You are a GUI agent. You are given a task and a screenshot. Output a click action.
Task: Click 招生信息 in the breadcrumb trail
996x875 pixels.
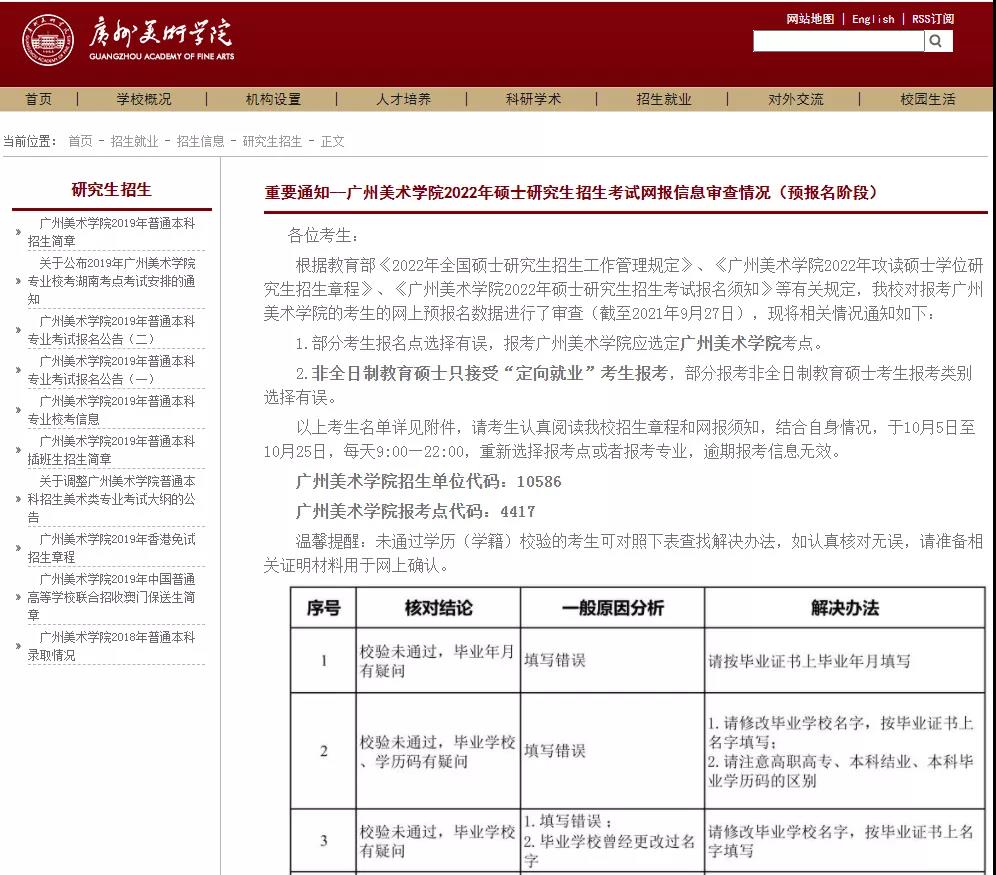[x=200, y=141]
